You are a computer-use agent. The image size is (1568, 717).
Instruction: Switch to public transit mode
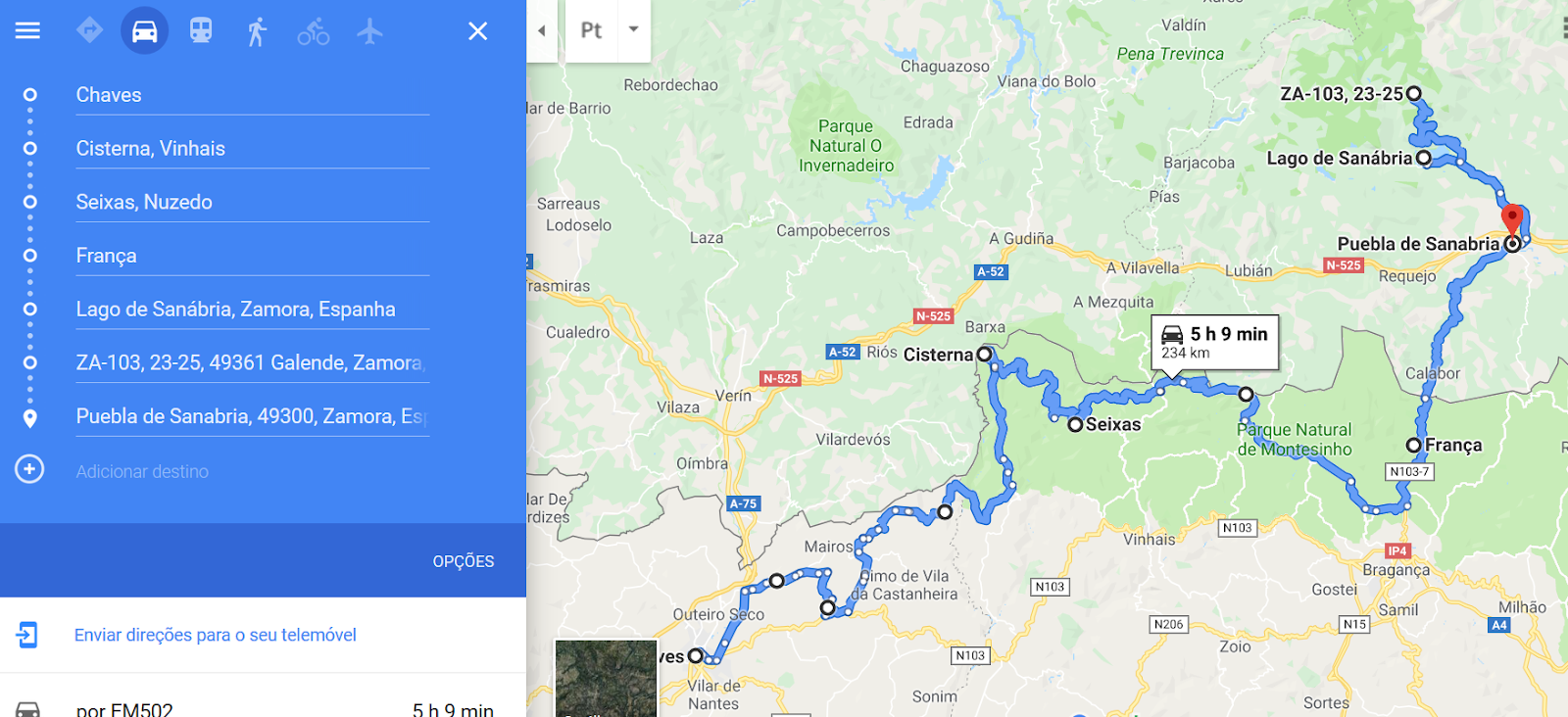point(201,30)
